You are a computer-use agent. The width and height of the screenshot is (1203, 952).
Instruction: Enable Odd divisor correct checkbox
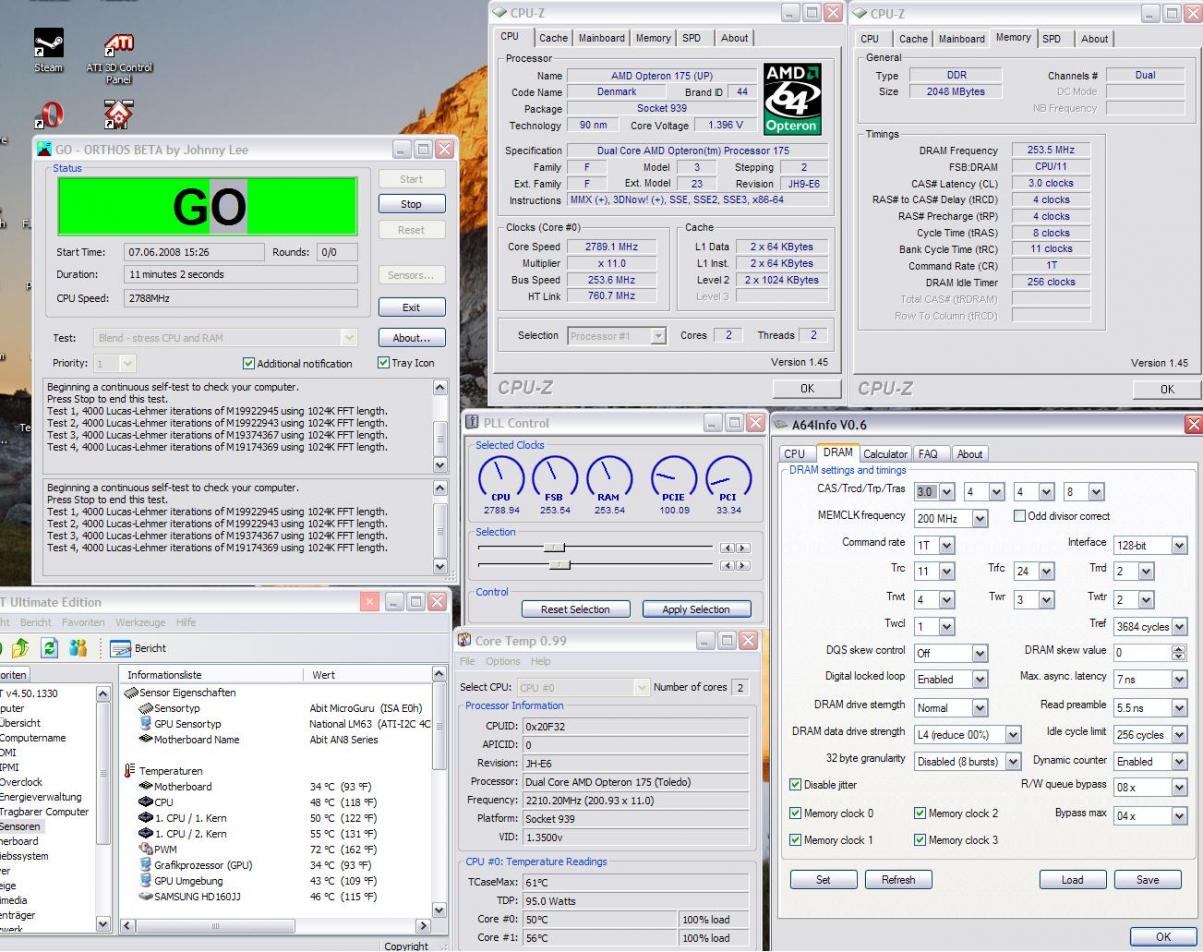(1020, 516)
